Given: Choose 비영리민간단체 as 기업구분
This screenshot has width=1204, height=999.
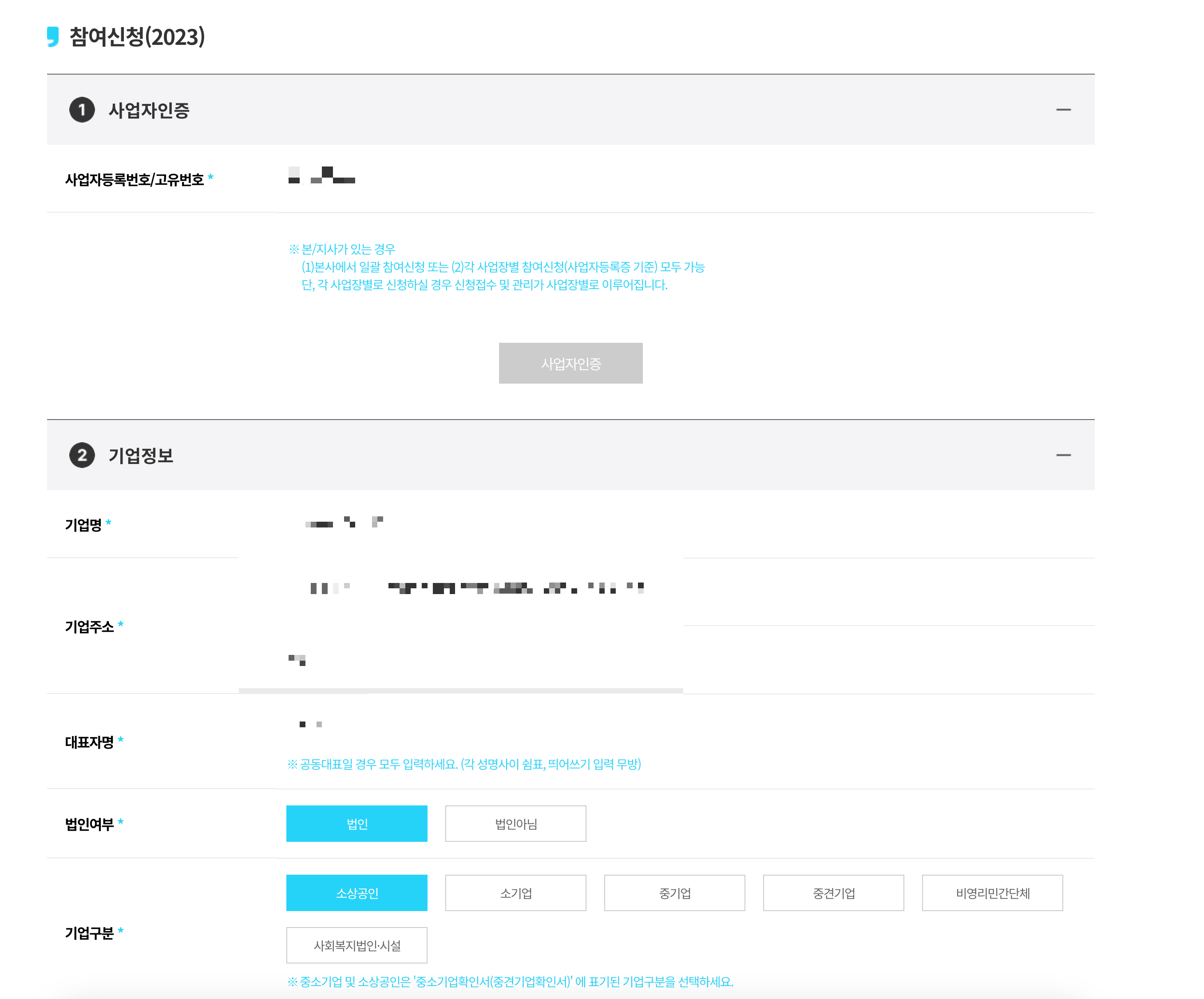Looking at the screenshot, I should tap(992, 893).
